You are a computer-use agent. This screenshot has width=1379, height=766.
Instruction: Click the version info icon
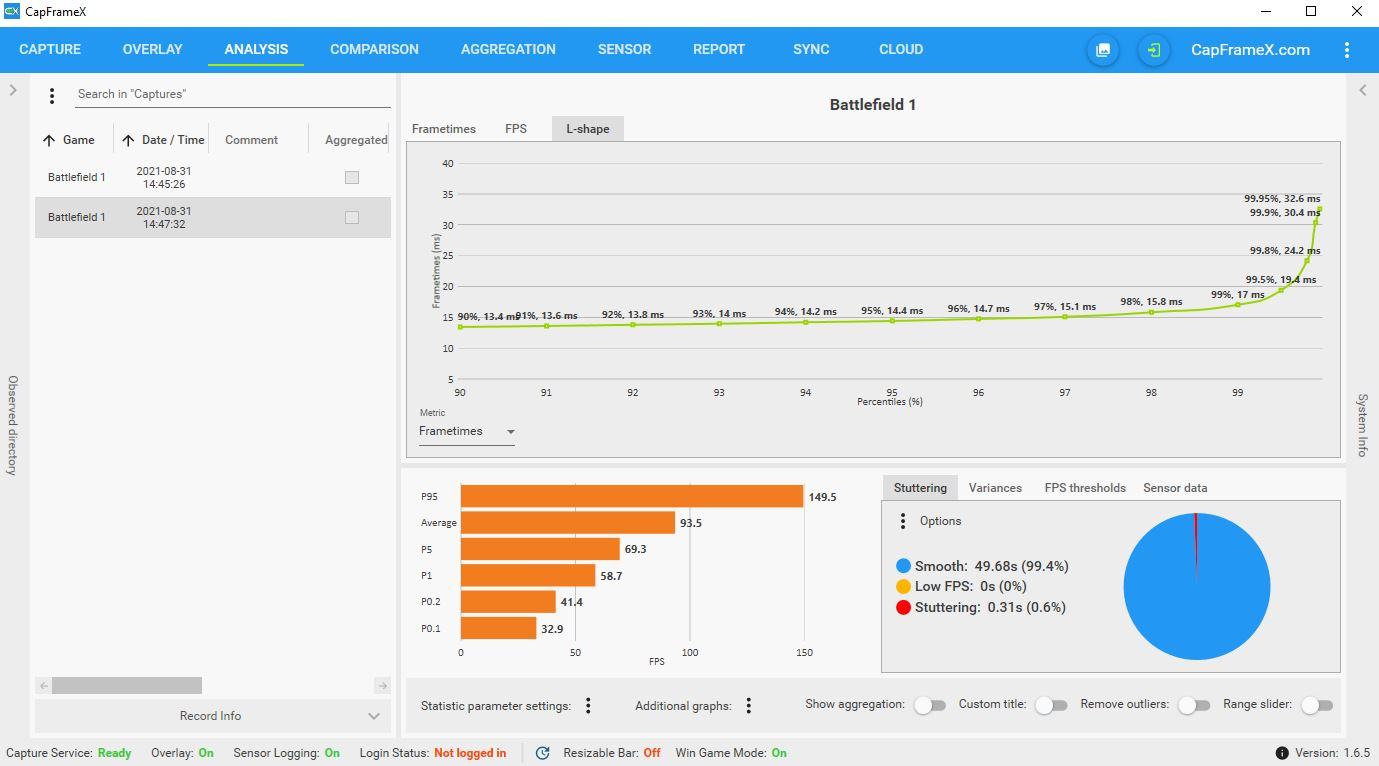1282,753
